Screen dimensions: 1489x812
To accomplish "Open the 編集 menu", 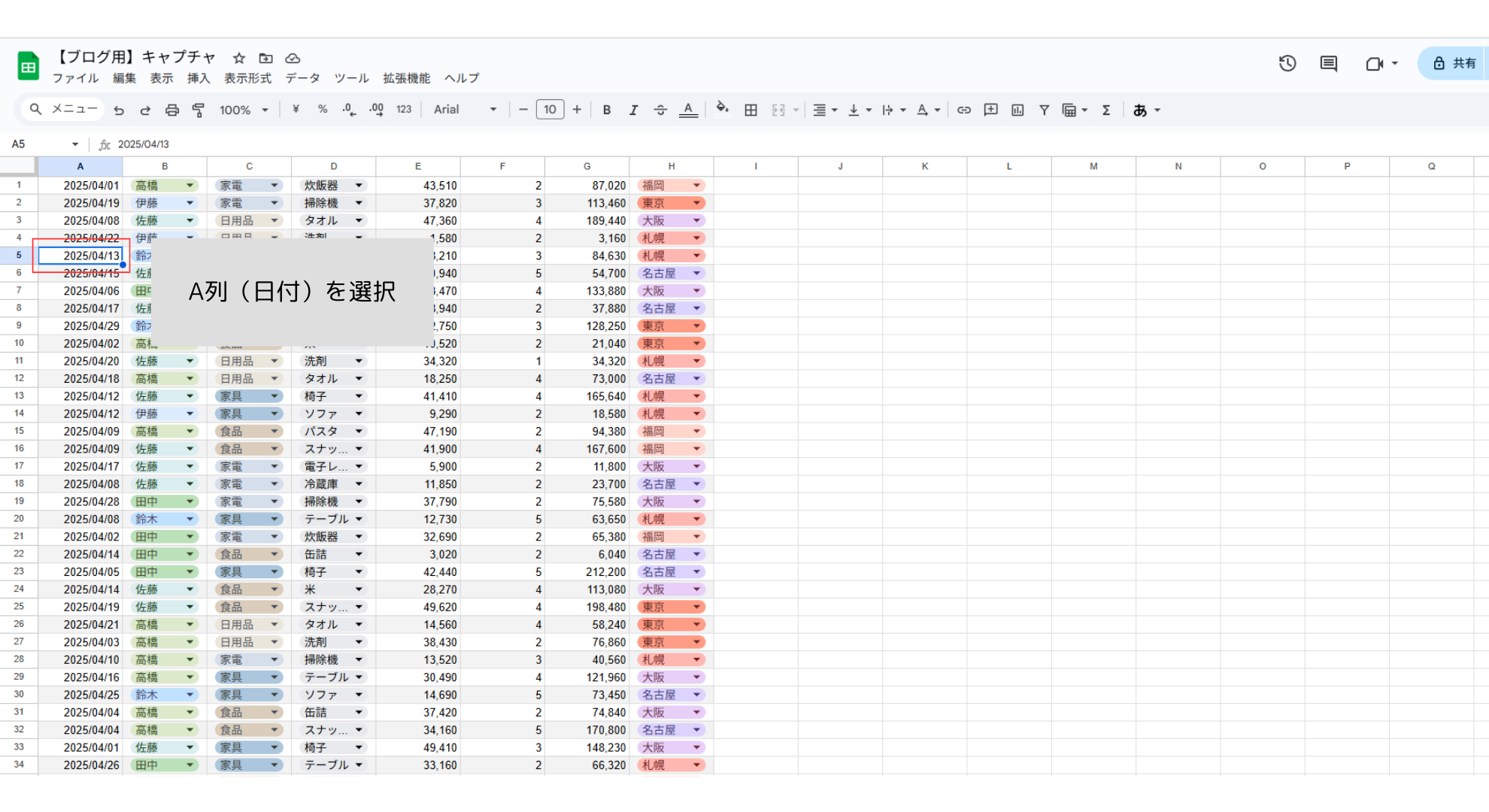I will 124,78.
